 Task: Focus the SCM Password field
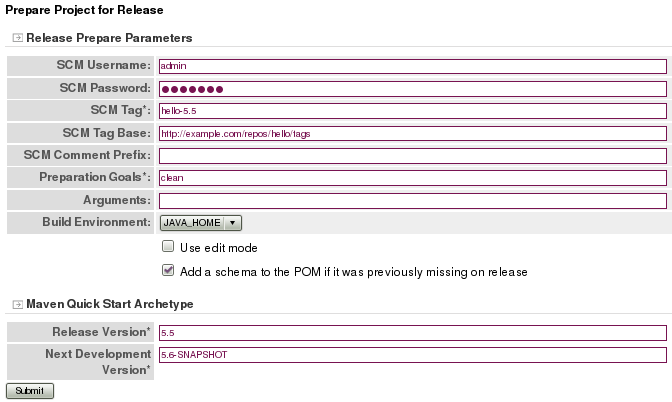point(412,89)
